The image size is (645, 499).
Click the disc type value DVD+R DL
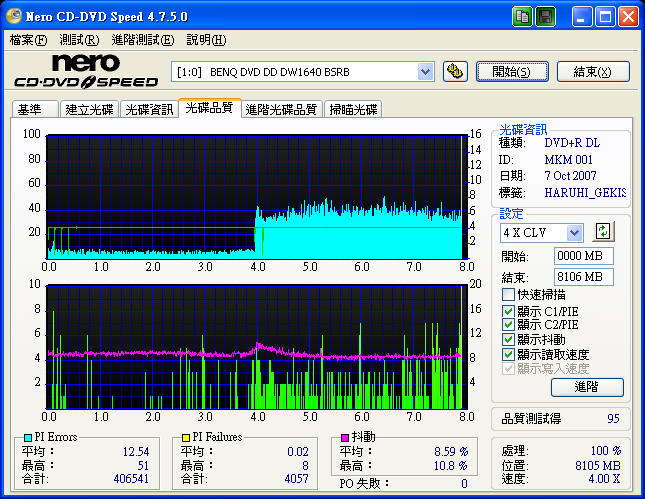[x=572, y=143]
